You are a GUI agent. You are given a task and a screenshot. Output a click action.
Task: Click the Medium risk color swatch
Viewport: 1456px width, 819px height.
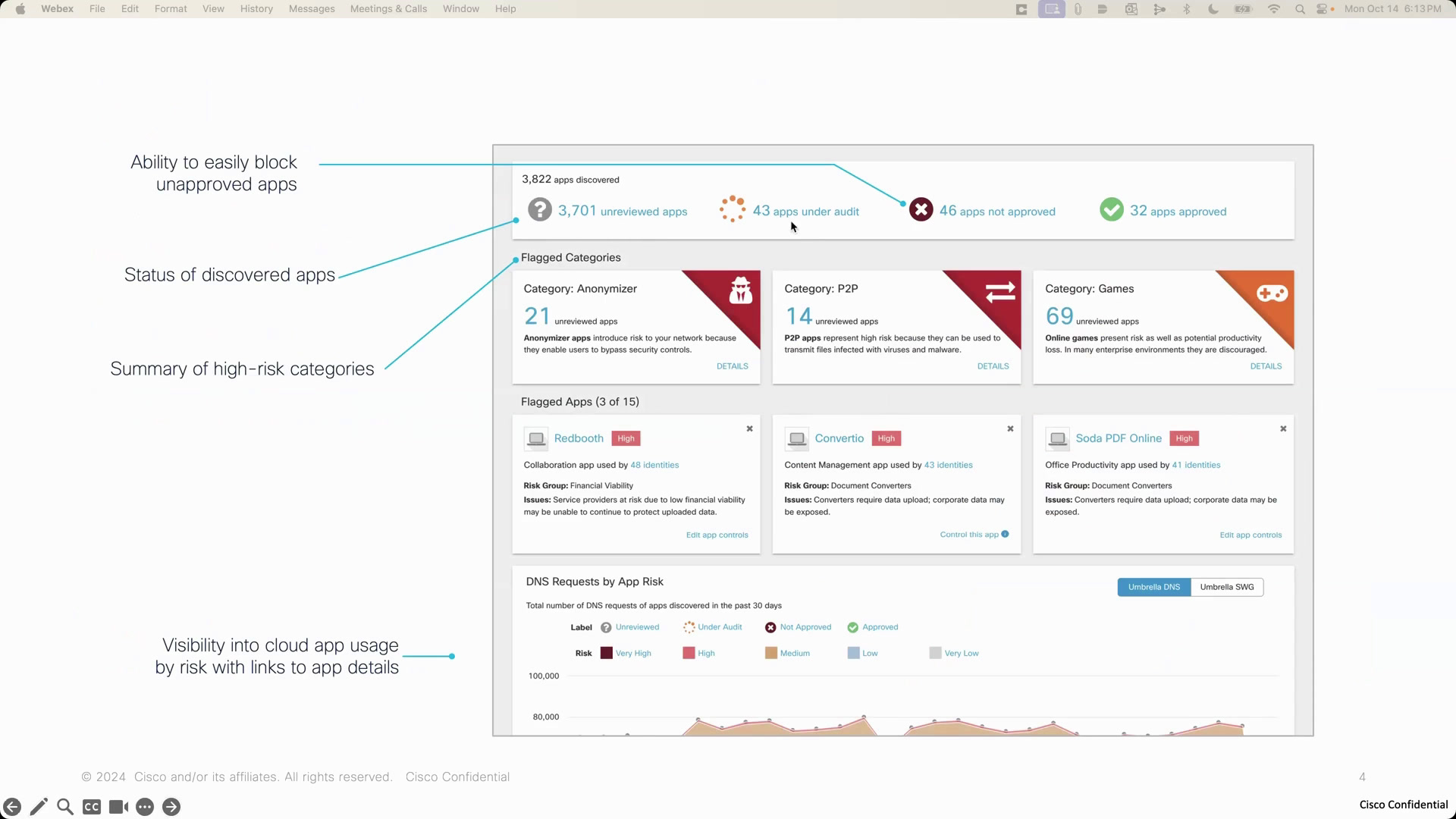(771, 653)
